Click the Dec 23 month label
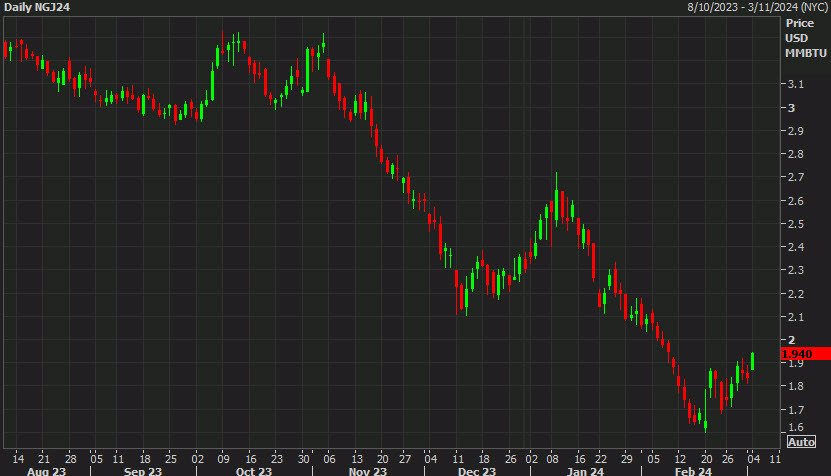 tap(477, 471)
